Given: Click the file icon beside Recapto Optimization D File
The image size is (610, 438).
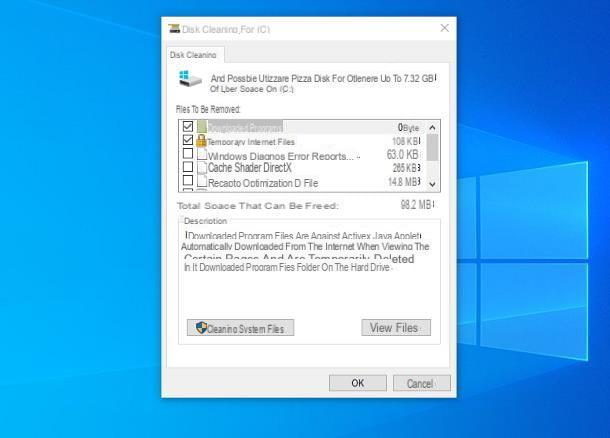Looking at the screenshot, I should tap(202, 181).
